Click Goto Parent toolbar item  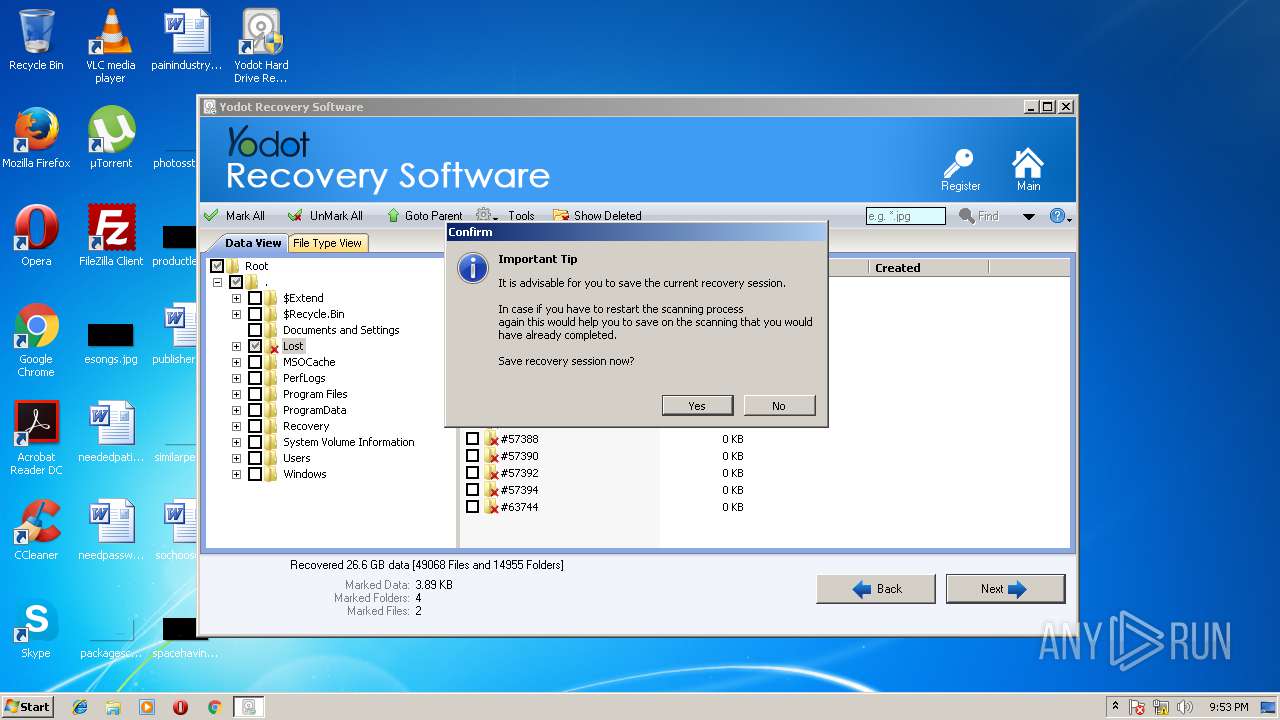tap(425, 215)
